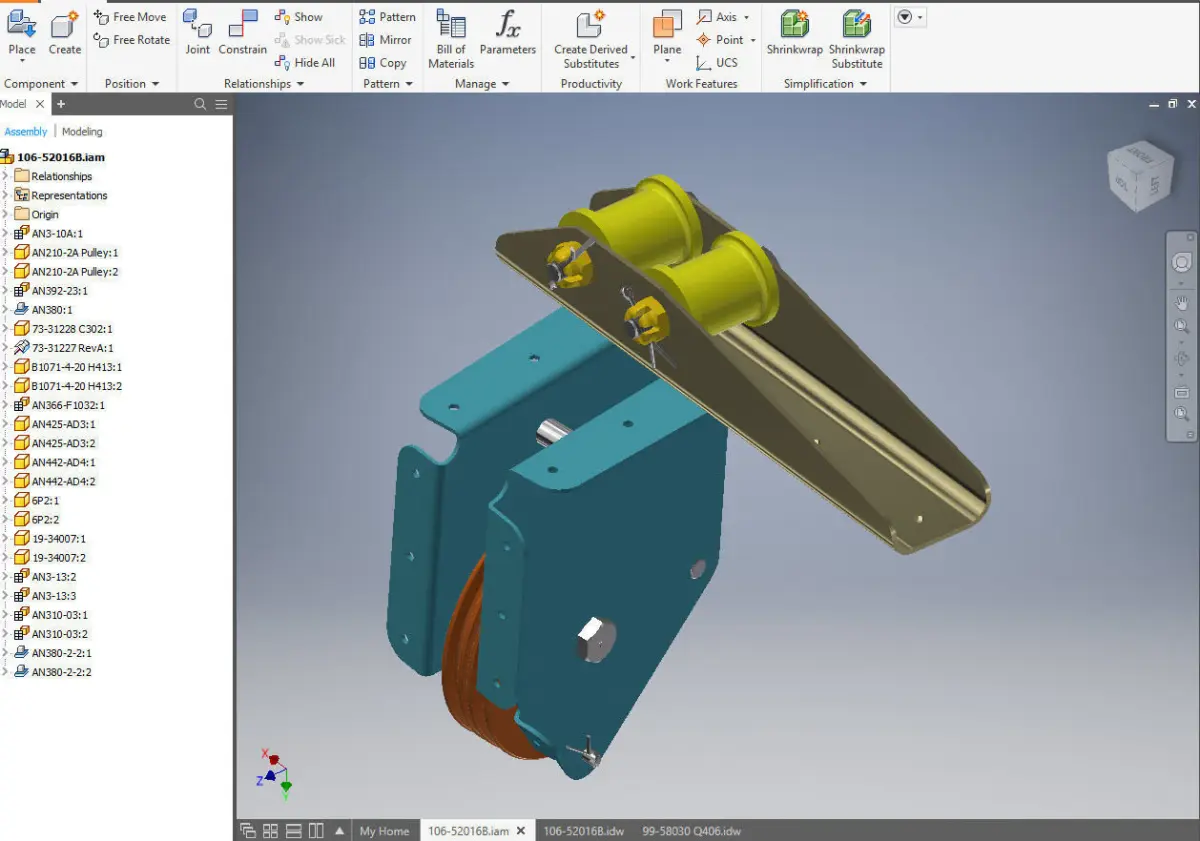Click the work Point tool
Screen dimensions: 1200x841
[719, 40]
